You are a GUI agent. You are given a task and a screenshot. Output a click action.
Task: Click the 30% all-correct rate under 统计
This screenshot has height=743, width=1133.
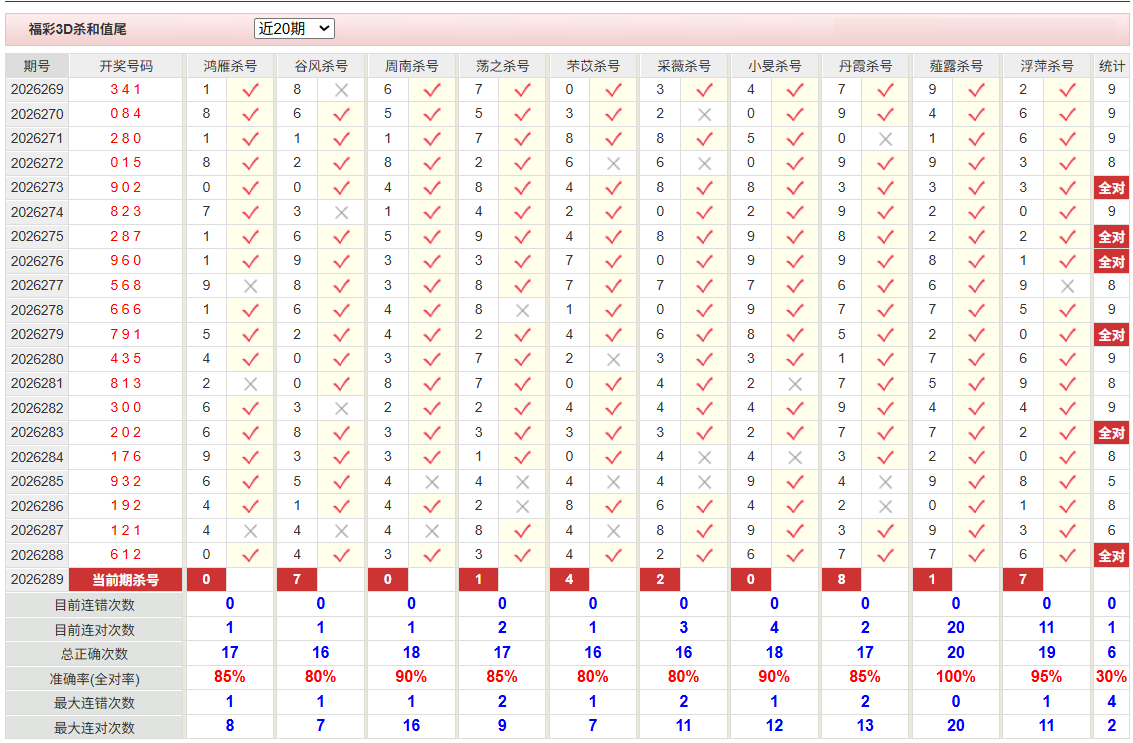pyautogui.click(x=1111, y=677)
